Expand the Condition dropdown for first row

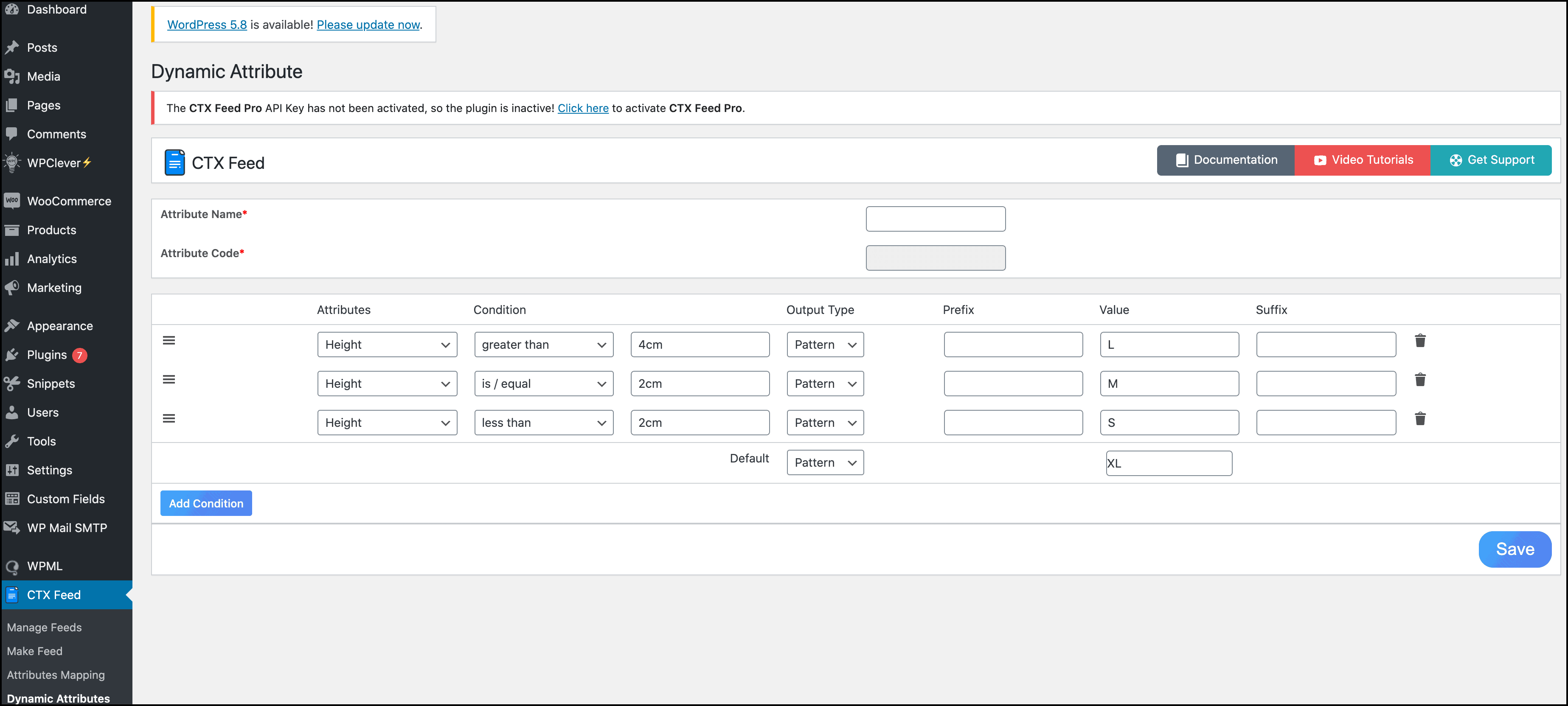click(542, 344)
